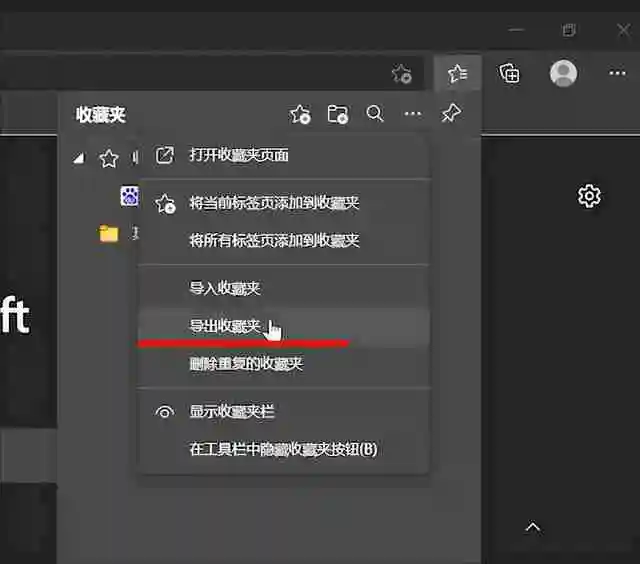Open the Favorites toolbar button
640x564 pixels.
(x=458, y=73)
